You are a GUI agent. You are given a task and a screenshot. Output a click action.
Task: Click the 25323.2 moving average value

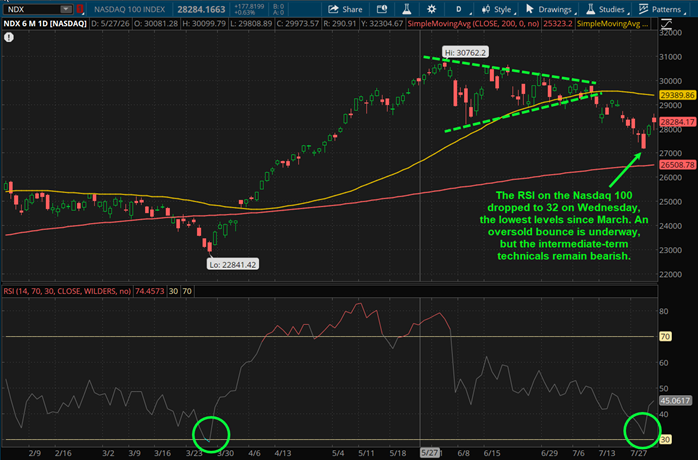click(557, 24)
